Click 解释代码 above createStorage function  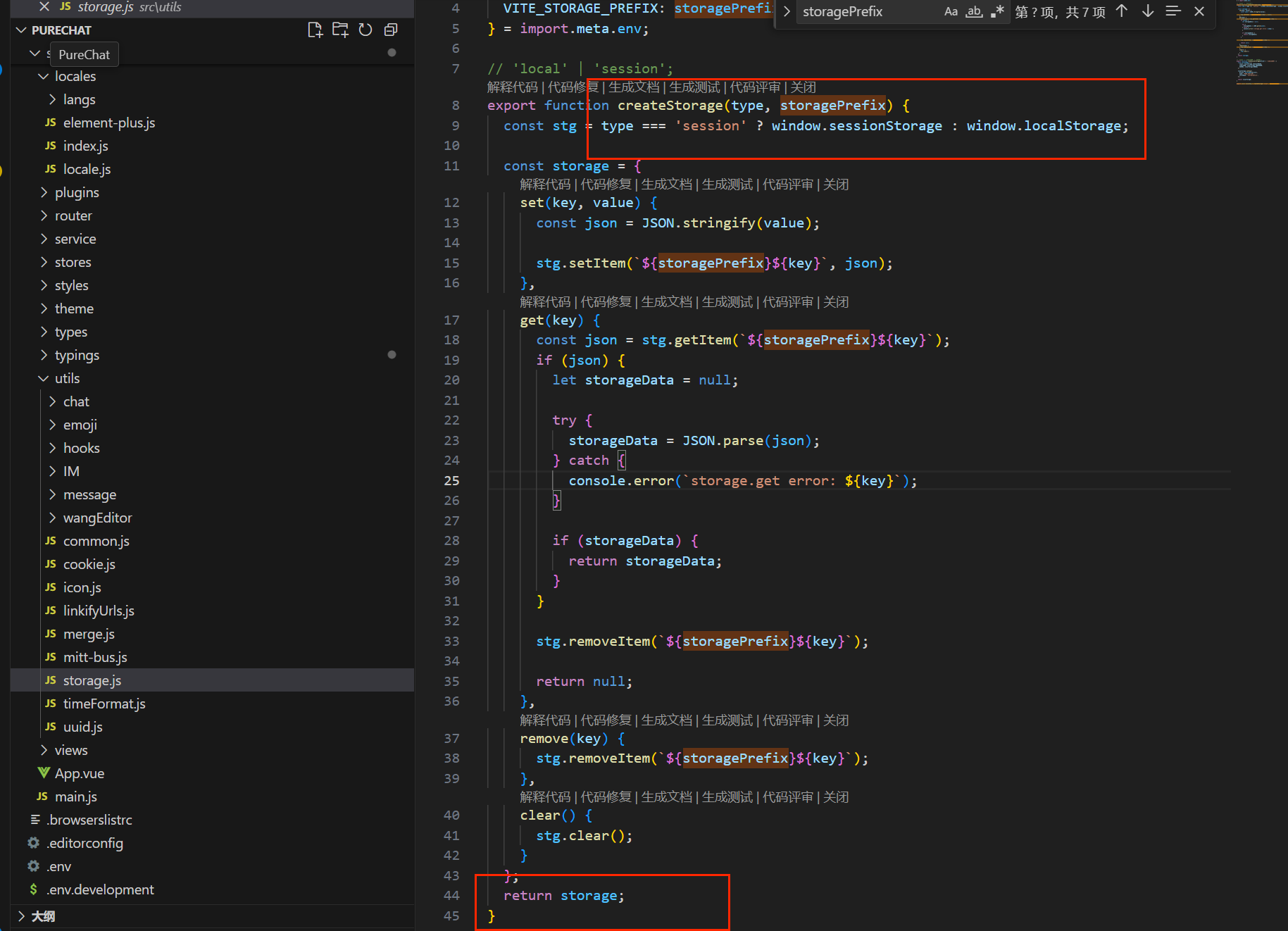[513, 87]
